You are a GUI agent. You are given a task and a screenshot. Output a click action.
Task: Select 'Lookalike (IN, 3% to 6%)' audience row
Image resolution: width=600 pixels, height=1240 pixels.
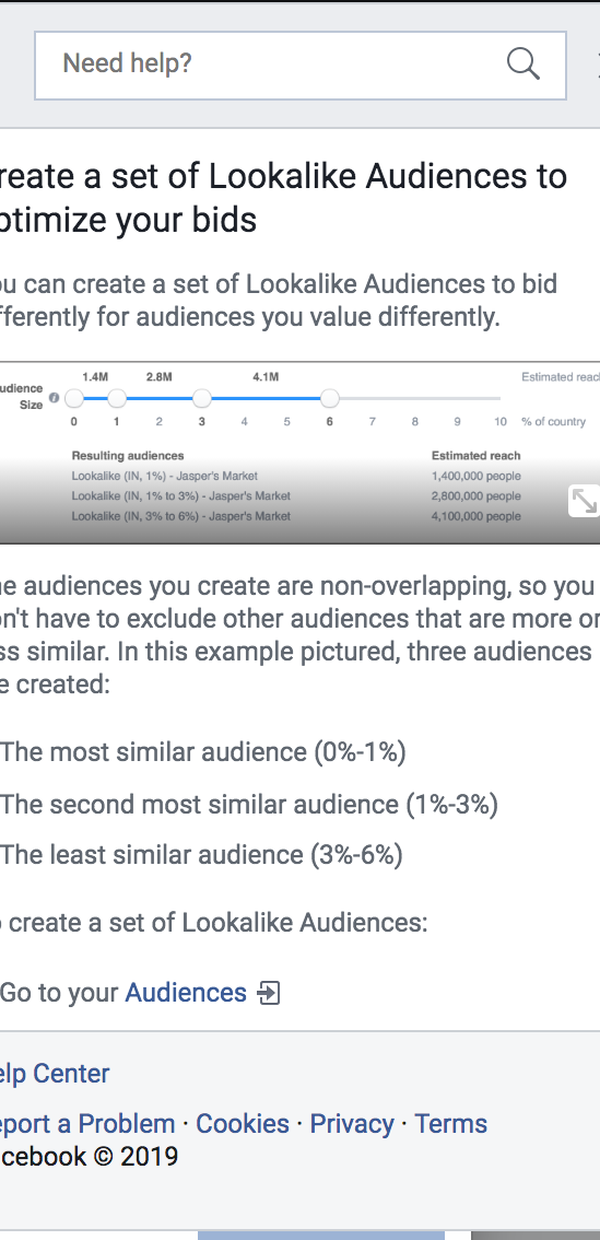(x=296, y=516)
